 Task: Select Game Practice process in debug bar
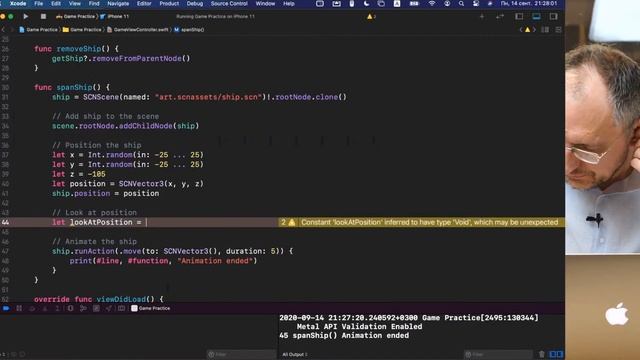[151, 309]
